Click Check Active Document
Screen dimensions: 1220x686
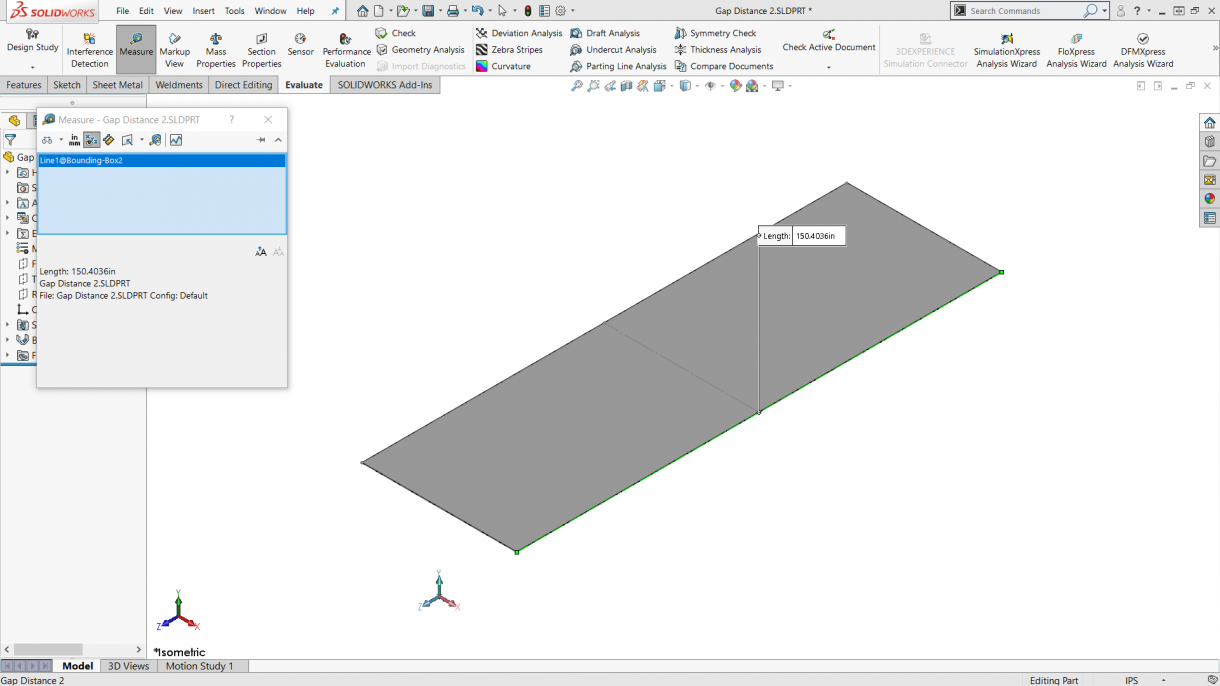pos(829,41)
